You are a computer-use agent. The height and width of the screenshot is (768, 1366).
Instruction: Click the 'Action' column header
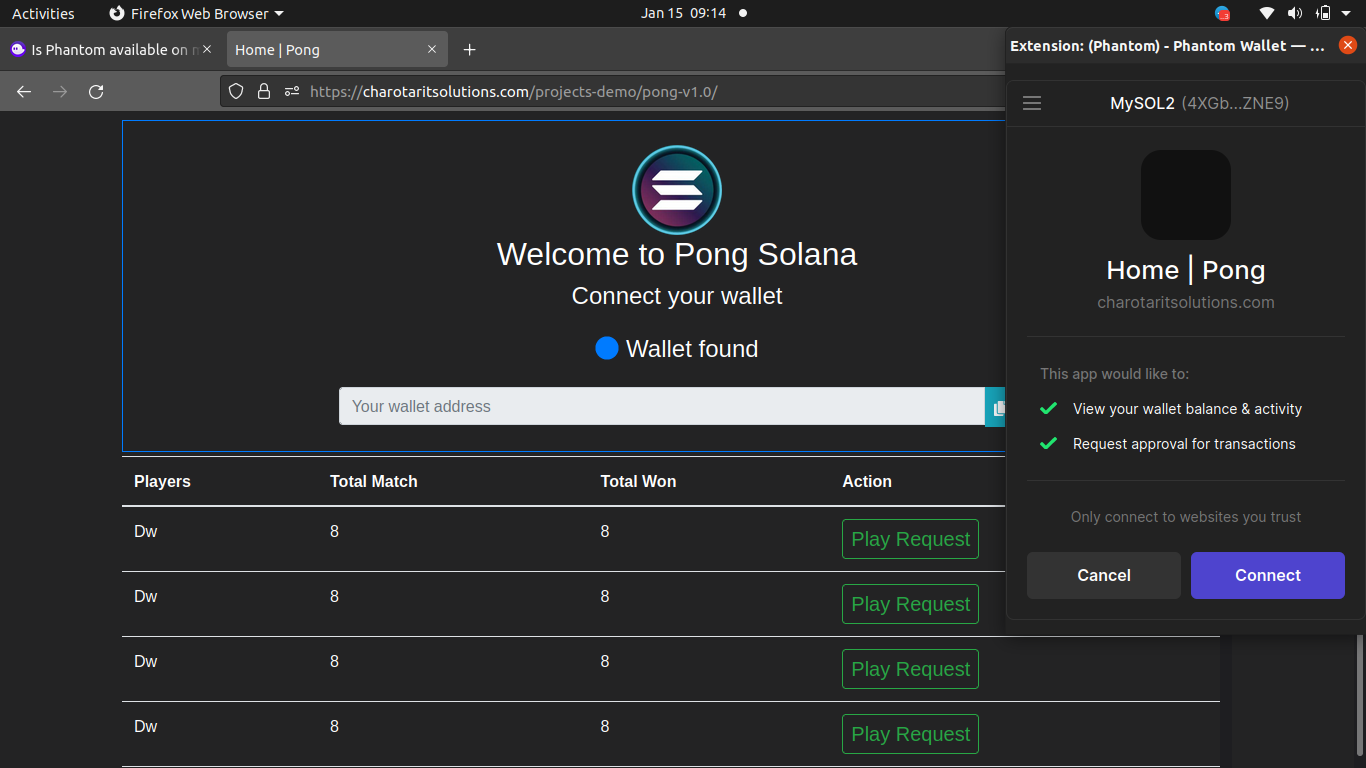click(x=866, y=481)
